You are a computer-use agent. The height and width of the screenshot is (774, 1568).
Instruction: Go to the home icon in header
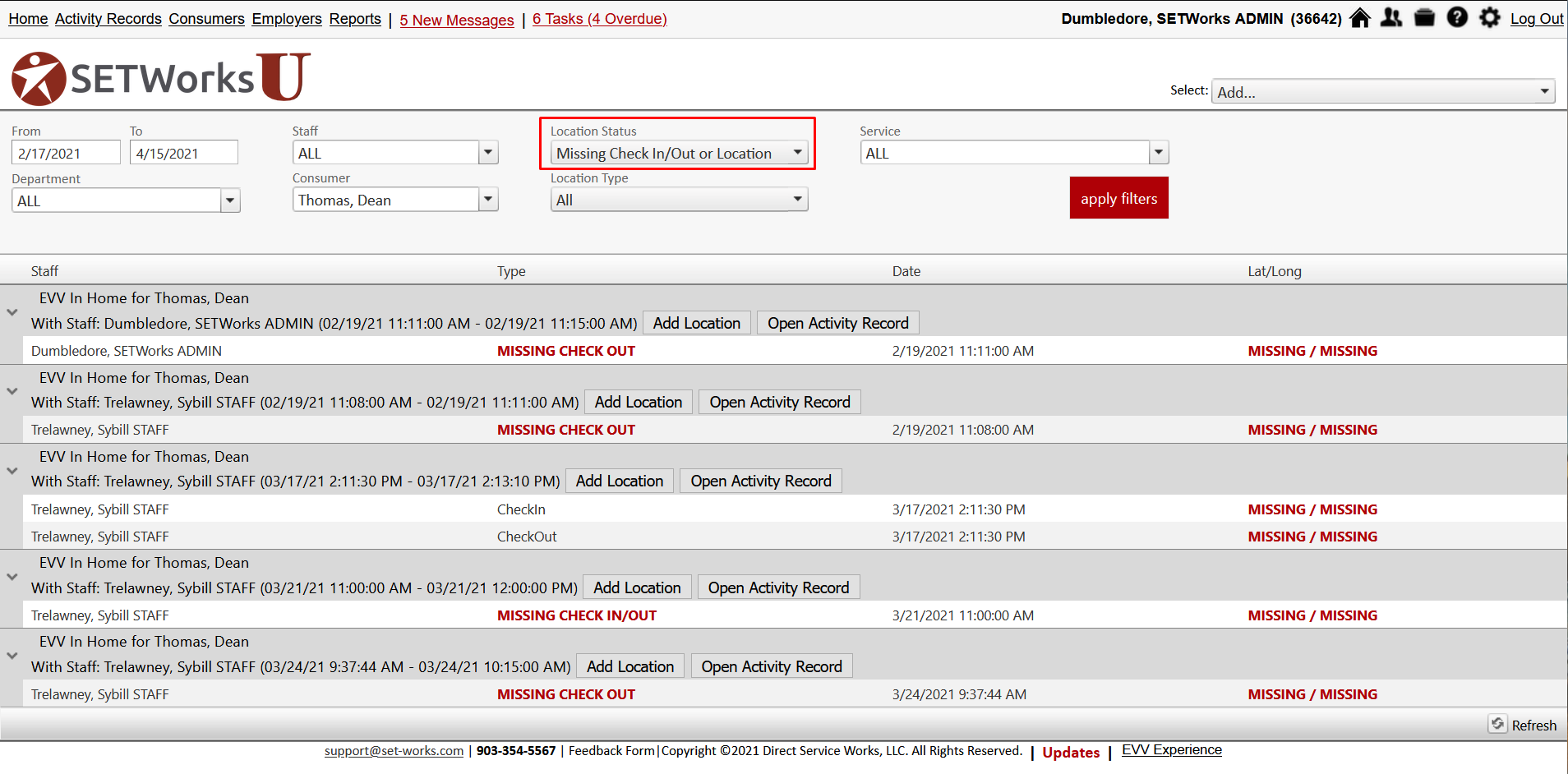tap(1360, 17)
